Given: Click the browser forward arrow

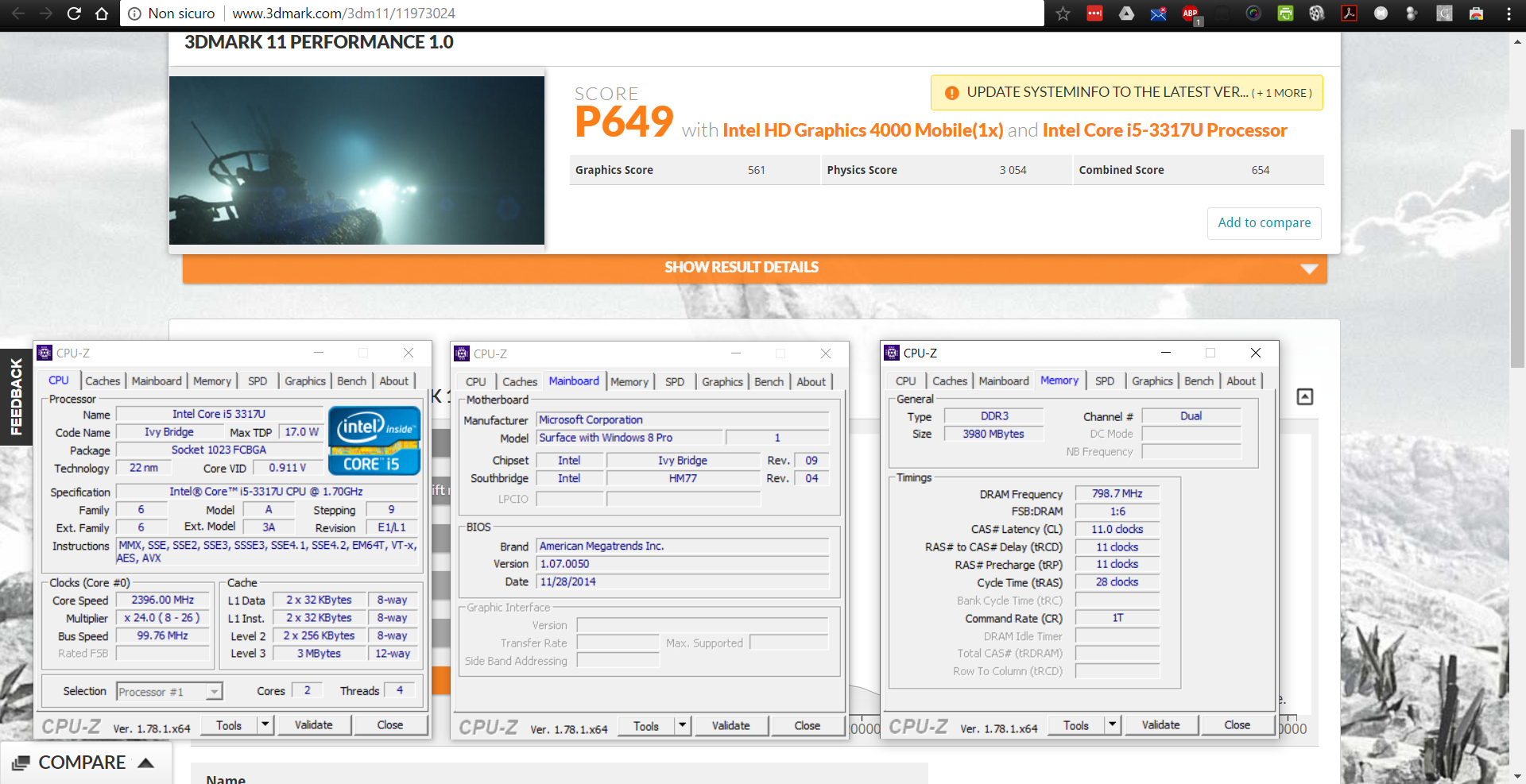Looking at the screenshot, I should (x=46, y=14).
